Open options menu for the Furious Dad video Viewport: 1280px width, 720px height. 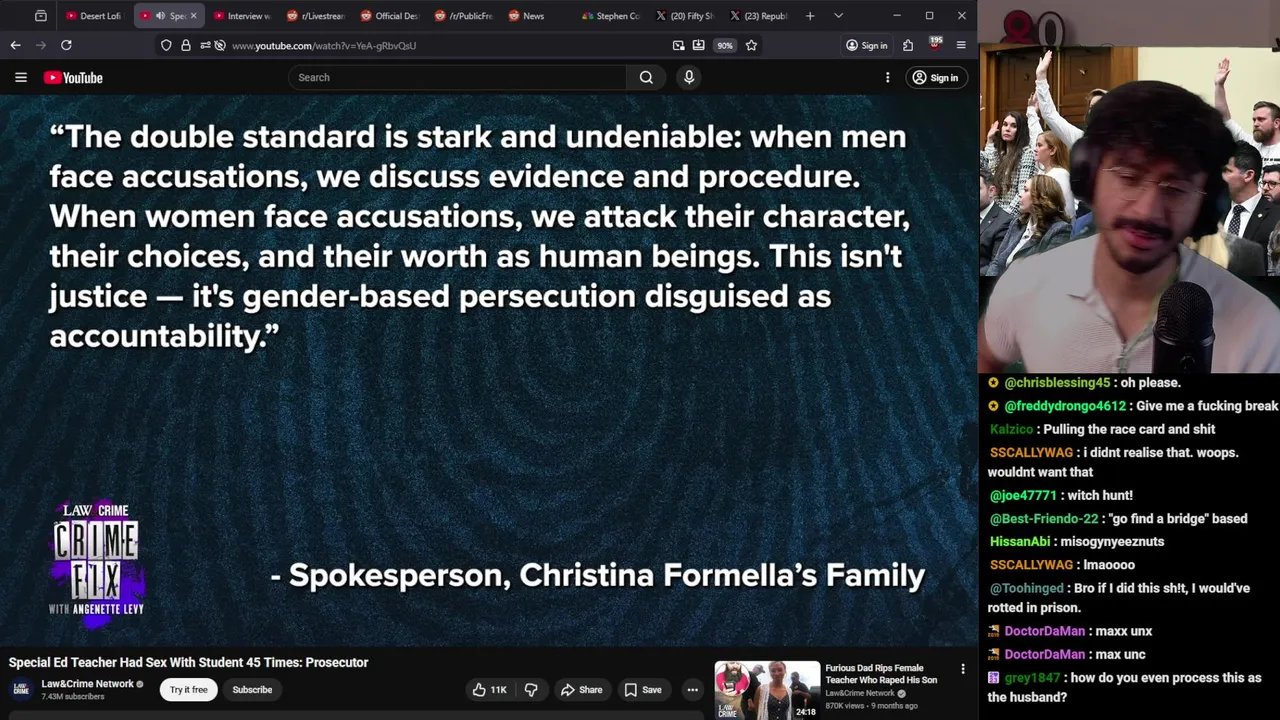click(x=963, y=669)
